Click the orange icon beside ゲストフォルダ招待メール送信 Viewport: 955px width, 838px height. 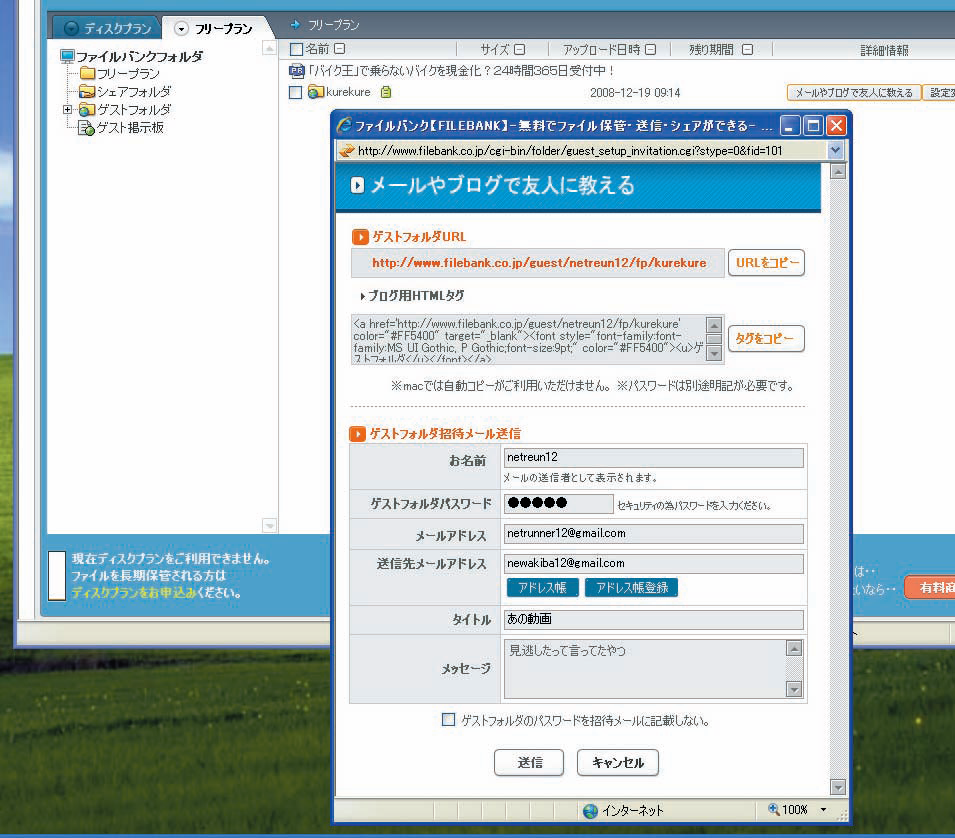(x=358, y=434)
